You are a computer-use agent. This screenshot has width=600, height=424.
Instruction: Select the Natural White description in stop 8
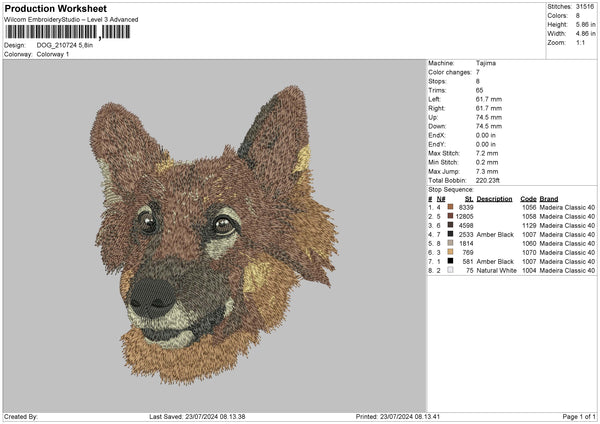[x=495, y=270]
